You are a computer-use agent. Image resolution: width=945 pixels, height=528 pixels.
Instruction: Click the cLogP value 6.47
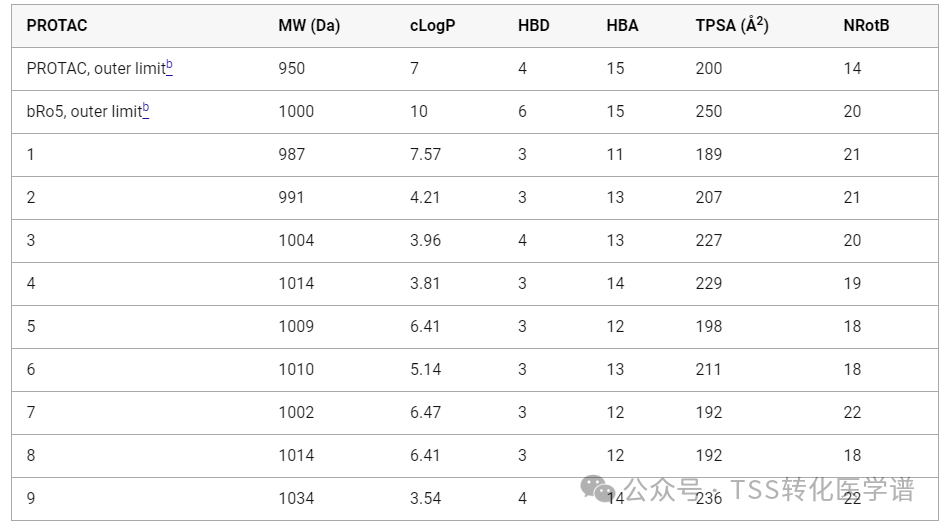[x=425, y=412]
